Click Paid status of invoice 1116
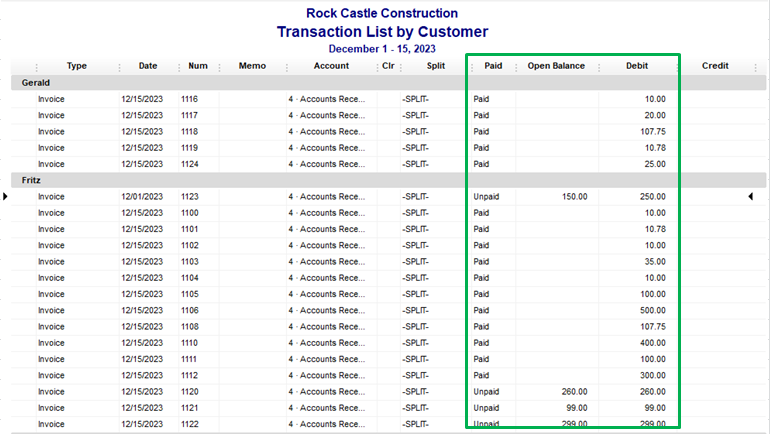The height and width of the screenshot is (434, 770). [x=481, y=99]
